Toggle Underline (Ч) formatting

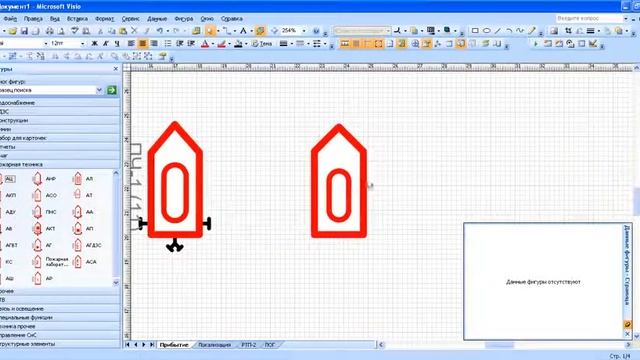point(117,44)
